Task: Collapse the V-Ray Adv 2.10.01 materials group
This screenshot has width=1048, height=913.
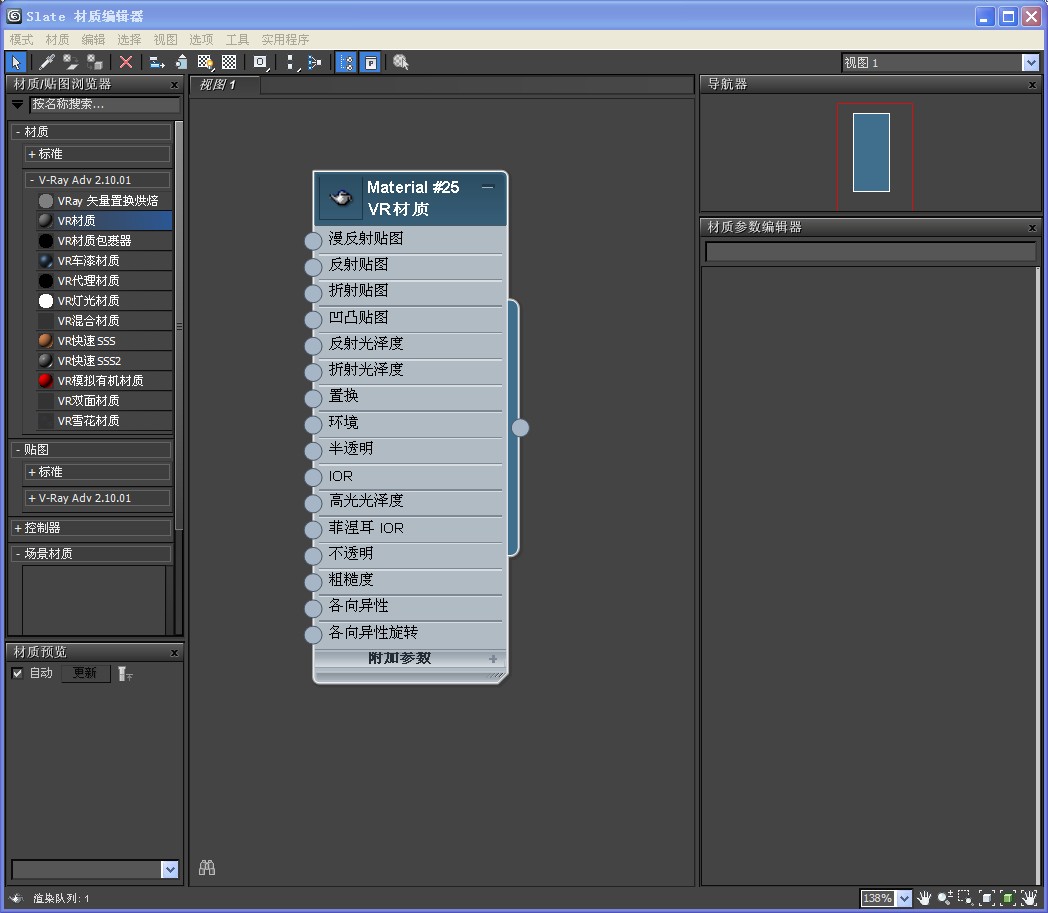Action: coord(31,180)
